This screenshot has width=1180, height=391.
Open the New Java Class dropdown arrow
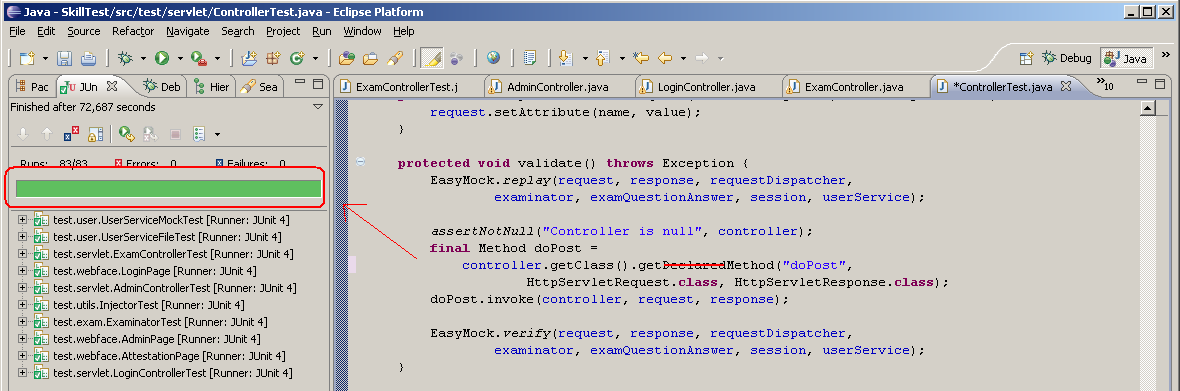(315, 59)
